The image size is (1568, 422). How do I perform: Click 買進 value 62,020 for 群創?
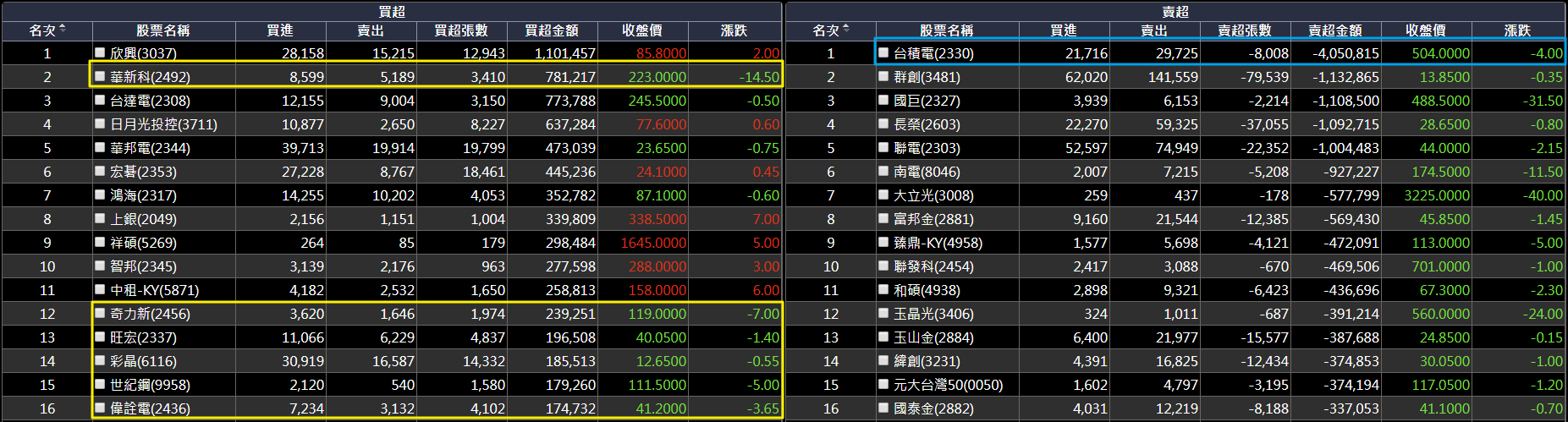(x=1087, y=77)
